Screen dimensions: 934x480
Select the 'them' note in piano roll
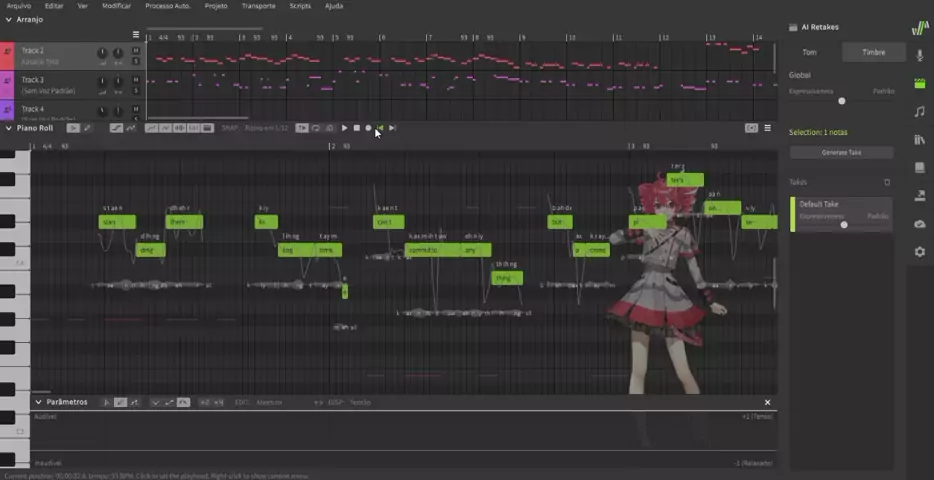click(x=185, y=222)
